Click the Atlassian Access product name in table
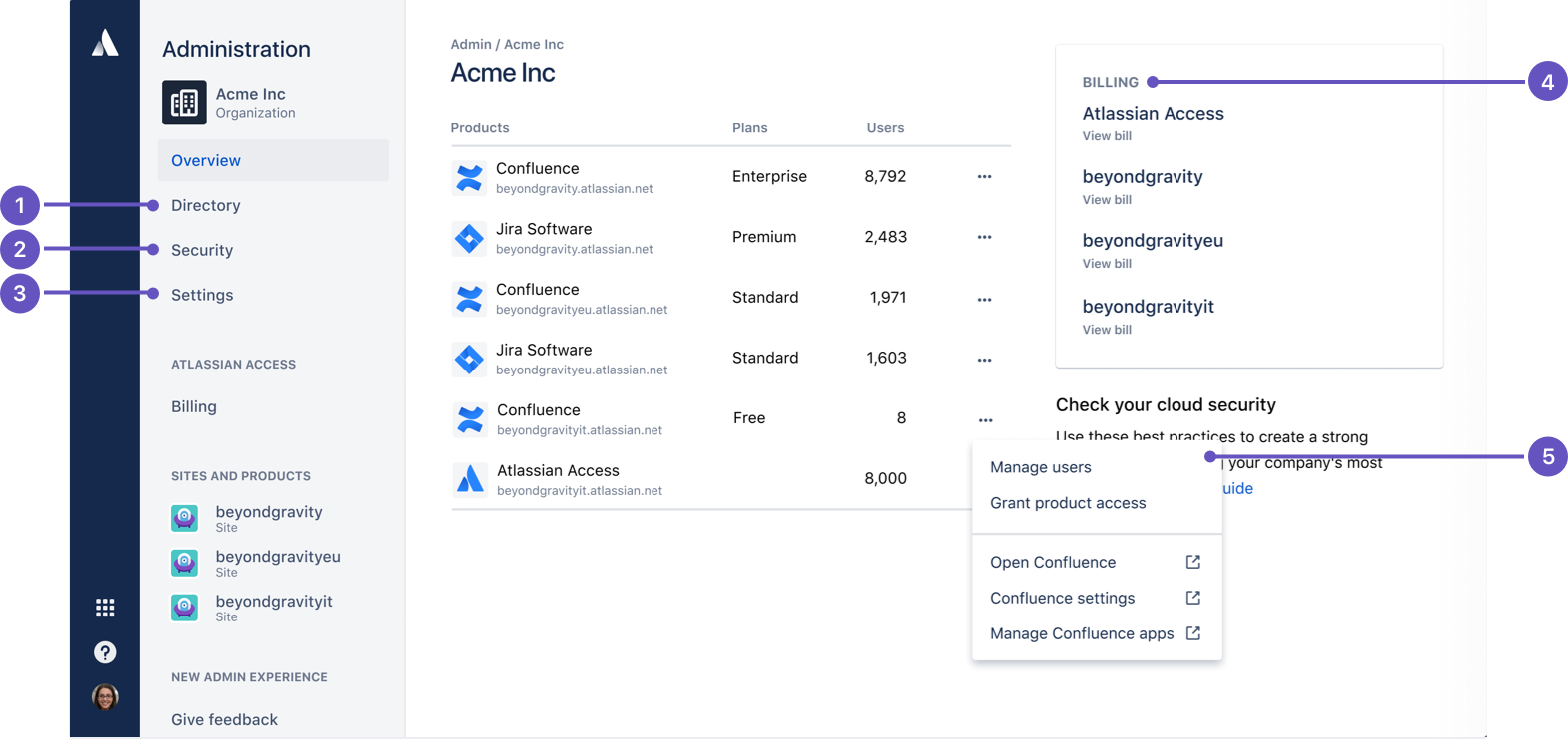Viewport: 1568px width, 739px height. tap(558, 470)
